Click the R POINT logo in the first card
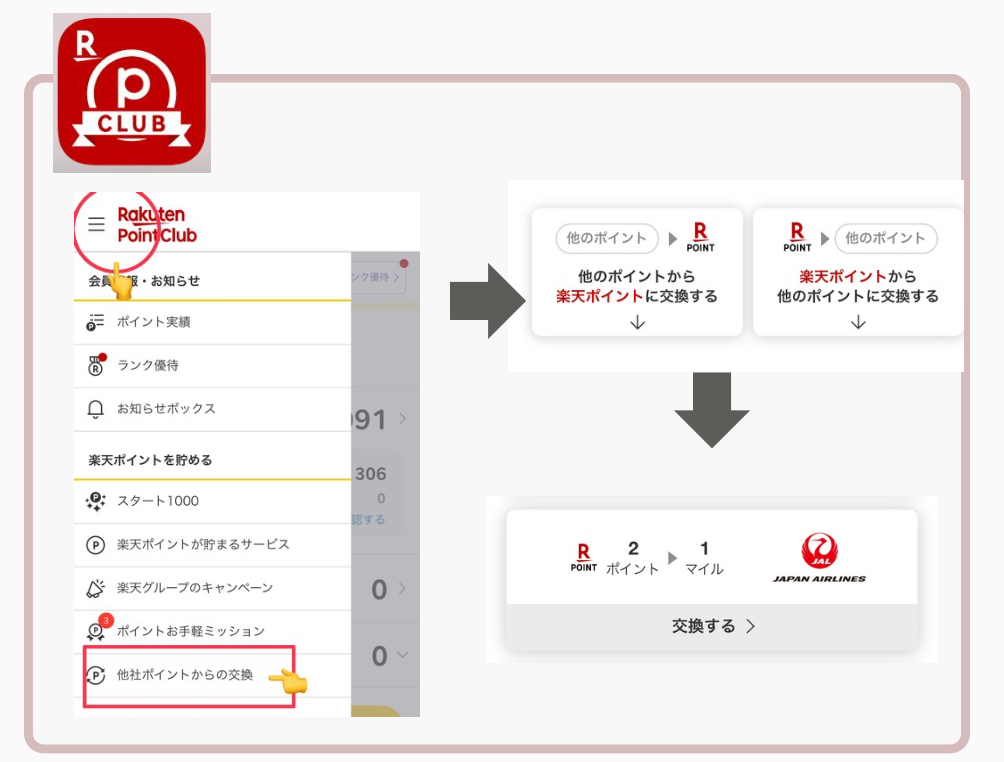The width and height of the screenshot is (1004, 762). pyautogui.click(x=700, y=237)
